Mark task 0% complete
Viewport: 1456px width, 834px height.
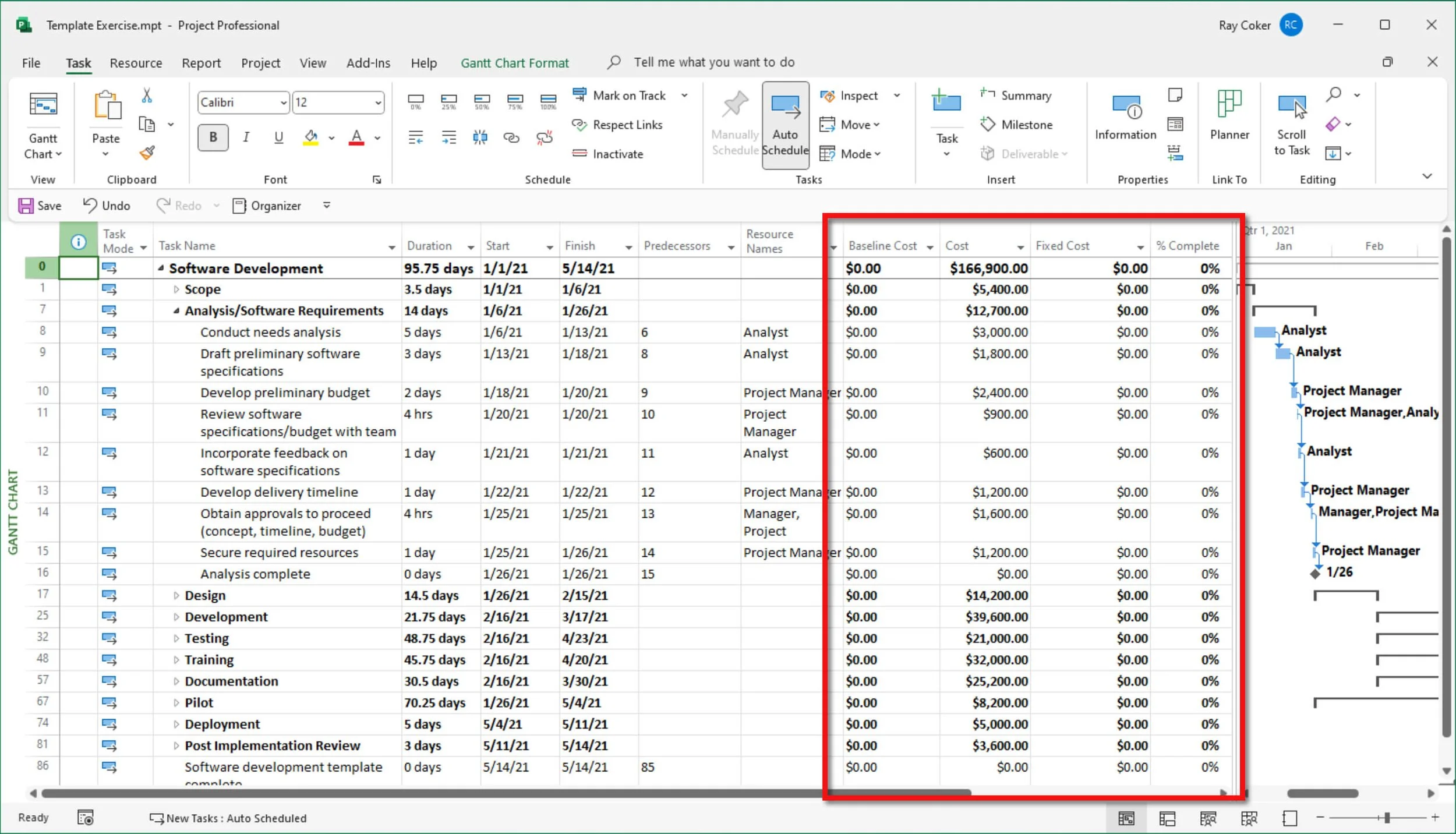coord(416,101)
